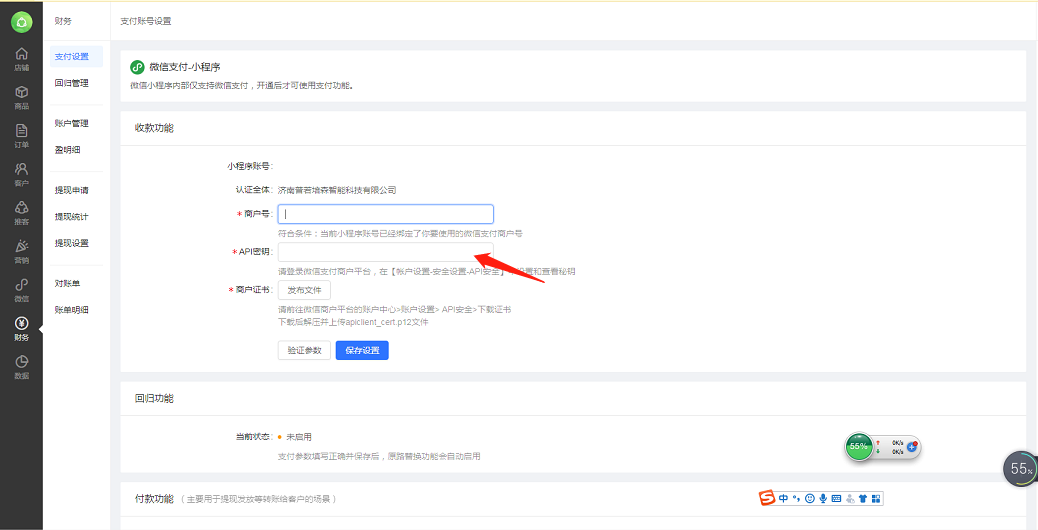Open the 订单 (orders) sidebar icon
The image size is (1038, 530).
click(21, 136)
